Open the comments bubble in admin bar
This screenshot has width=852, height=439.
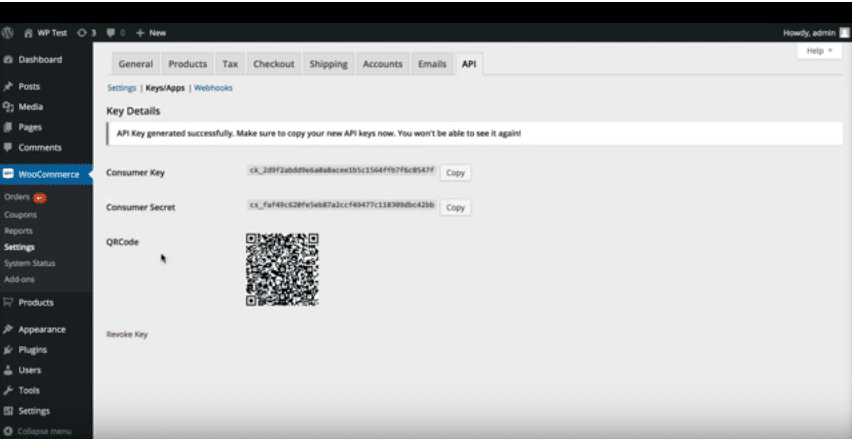click(x=116, y=33)
